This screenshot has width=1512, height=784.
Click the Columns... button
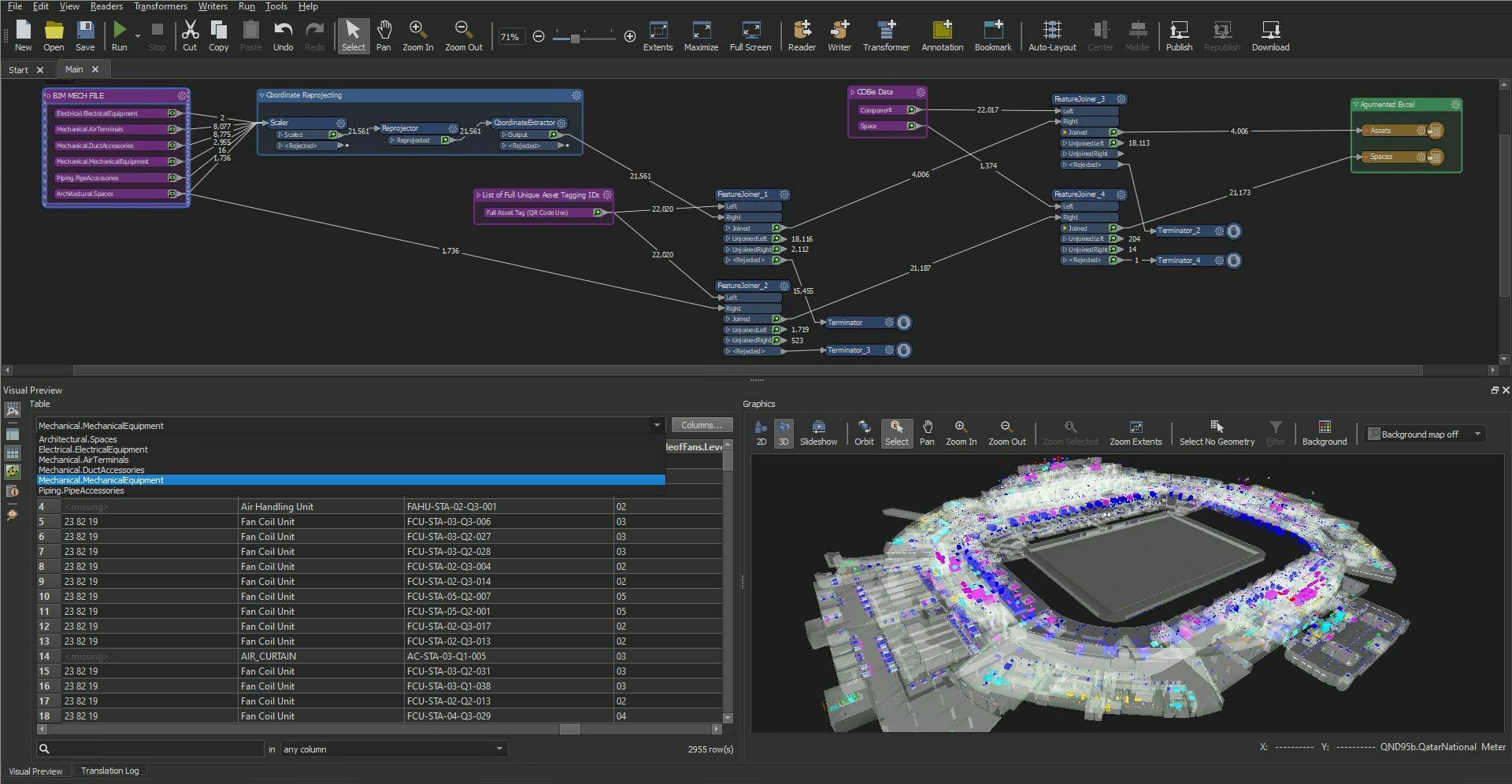(x=702, y=425)
